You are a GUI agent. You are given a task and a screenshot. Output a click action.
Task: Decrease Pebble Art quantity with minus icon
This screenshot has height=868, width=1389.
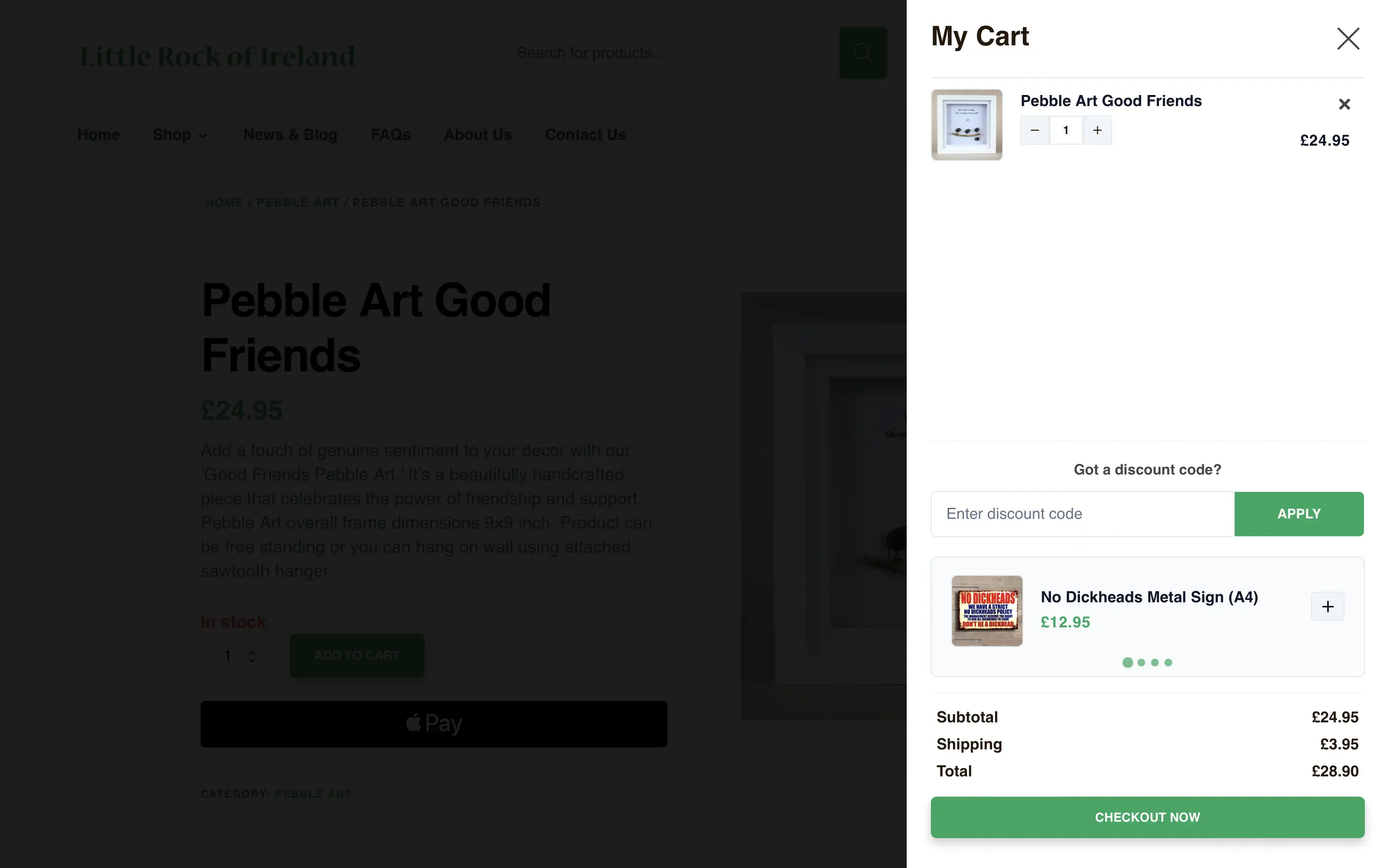pos(1035,130)
